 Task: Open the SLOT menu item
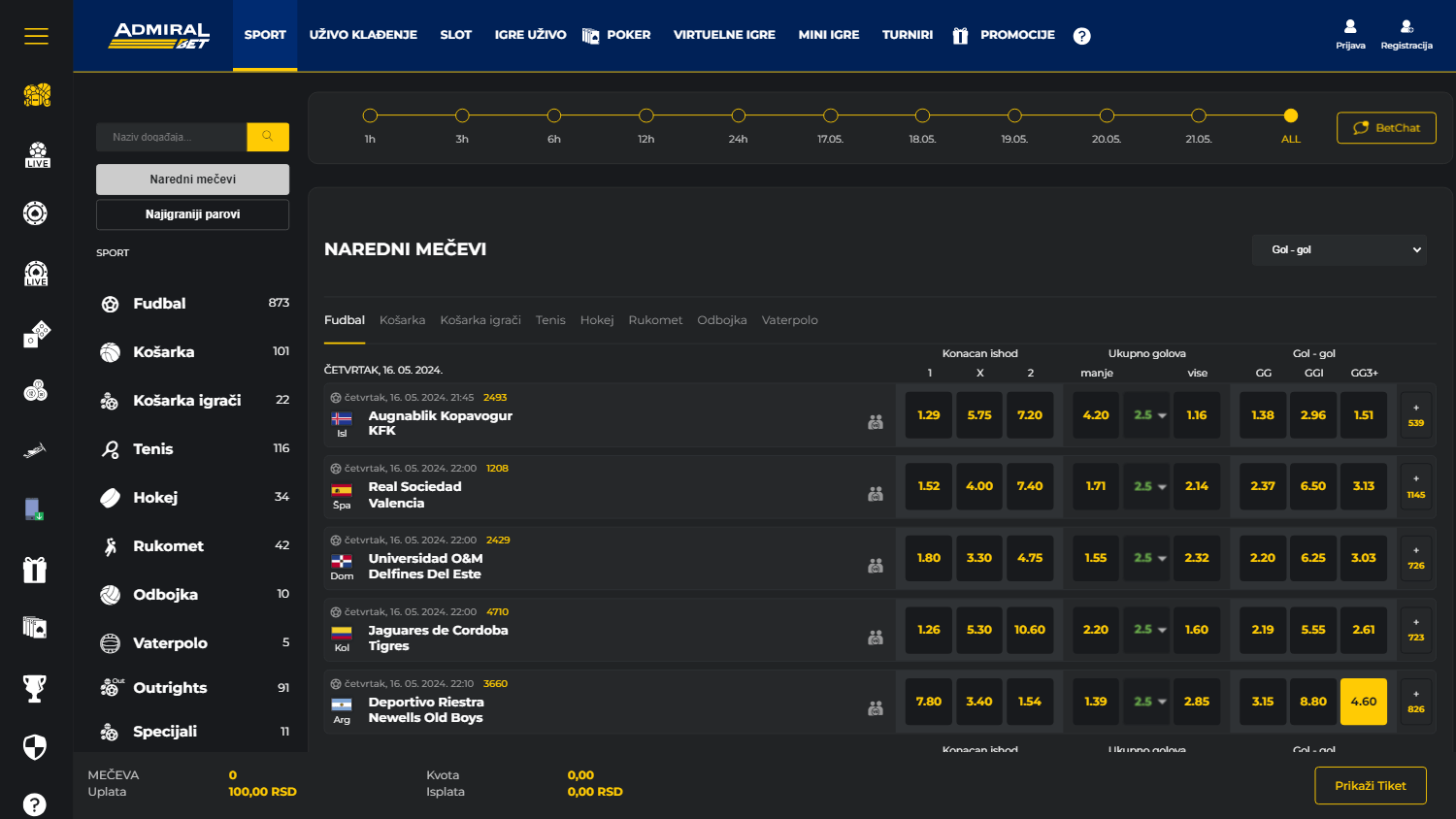455,35
